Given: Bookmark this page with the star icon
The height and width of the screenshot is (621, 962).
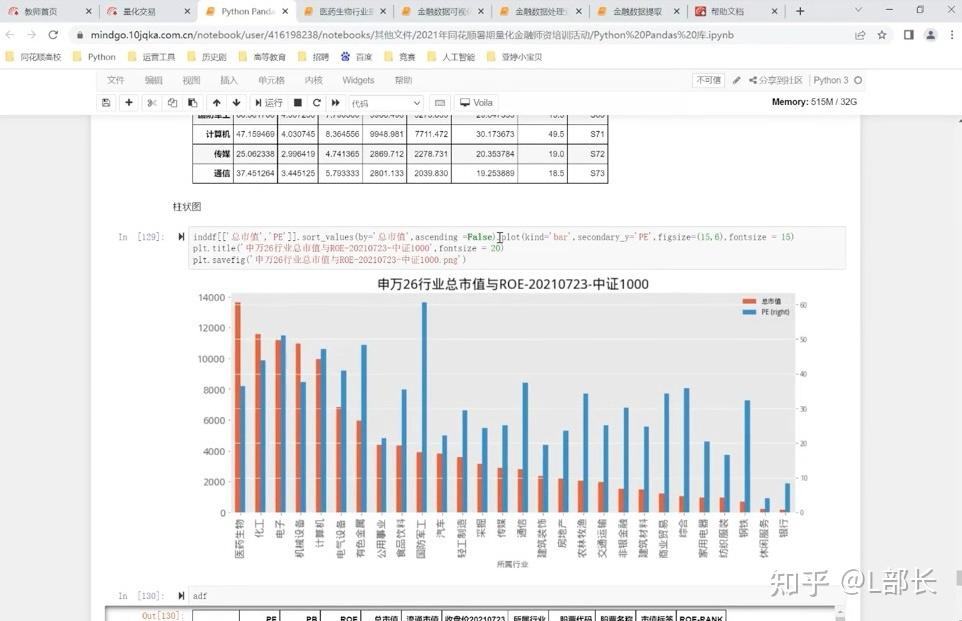Looking at the screenshot, I should pyautogui.click(x=882, y=35).
